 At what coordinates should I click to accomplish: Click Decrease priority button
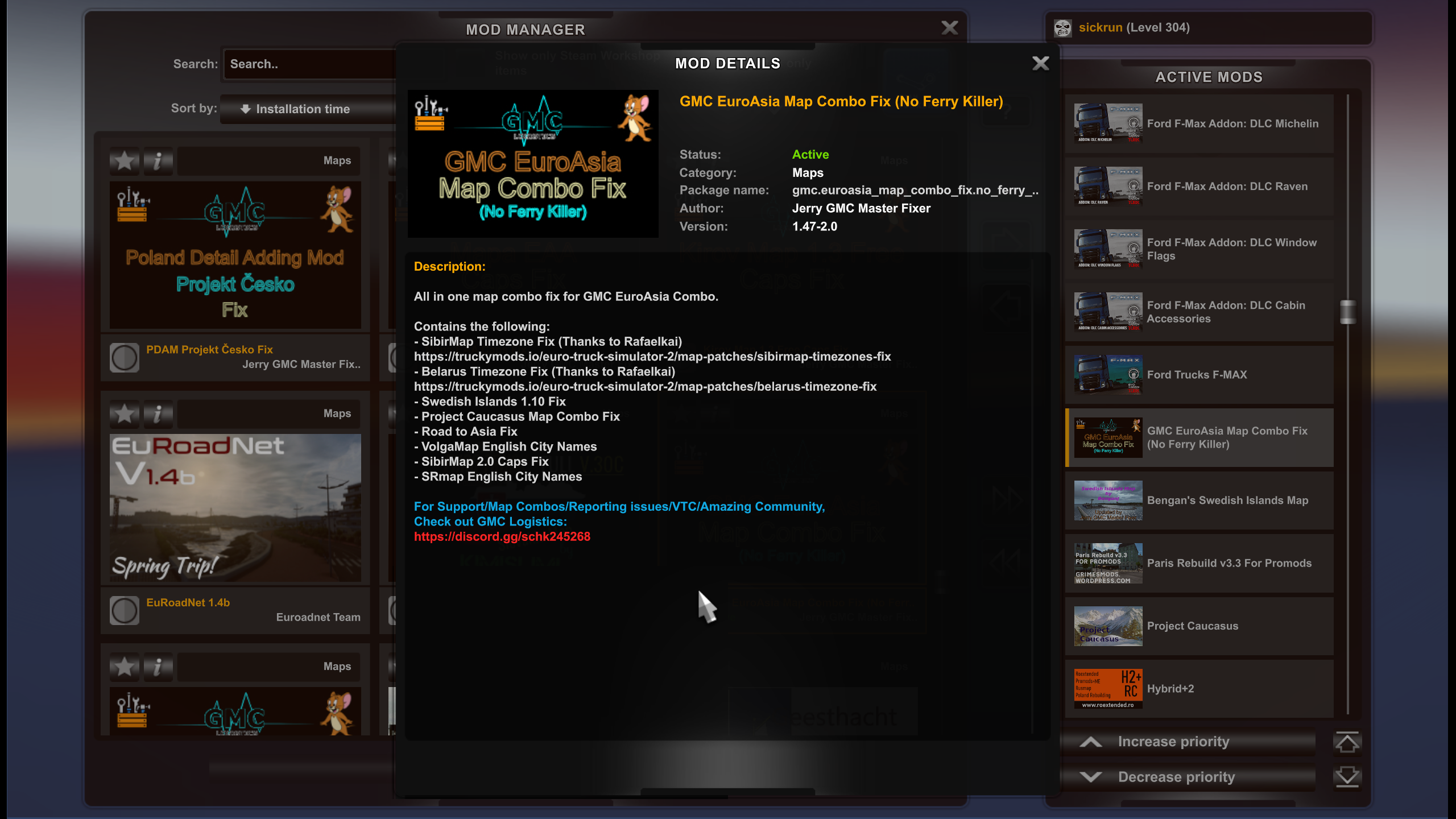pyautogui.click(x=1188, y=777)
